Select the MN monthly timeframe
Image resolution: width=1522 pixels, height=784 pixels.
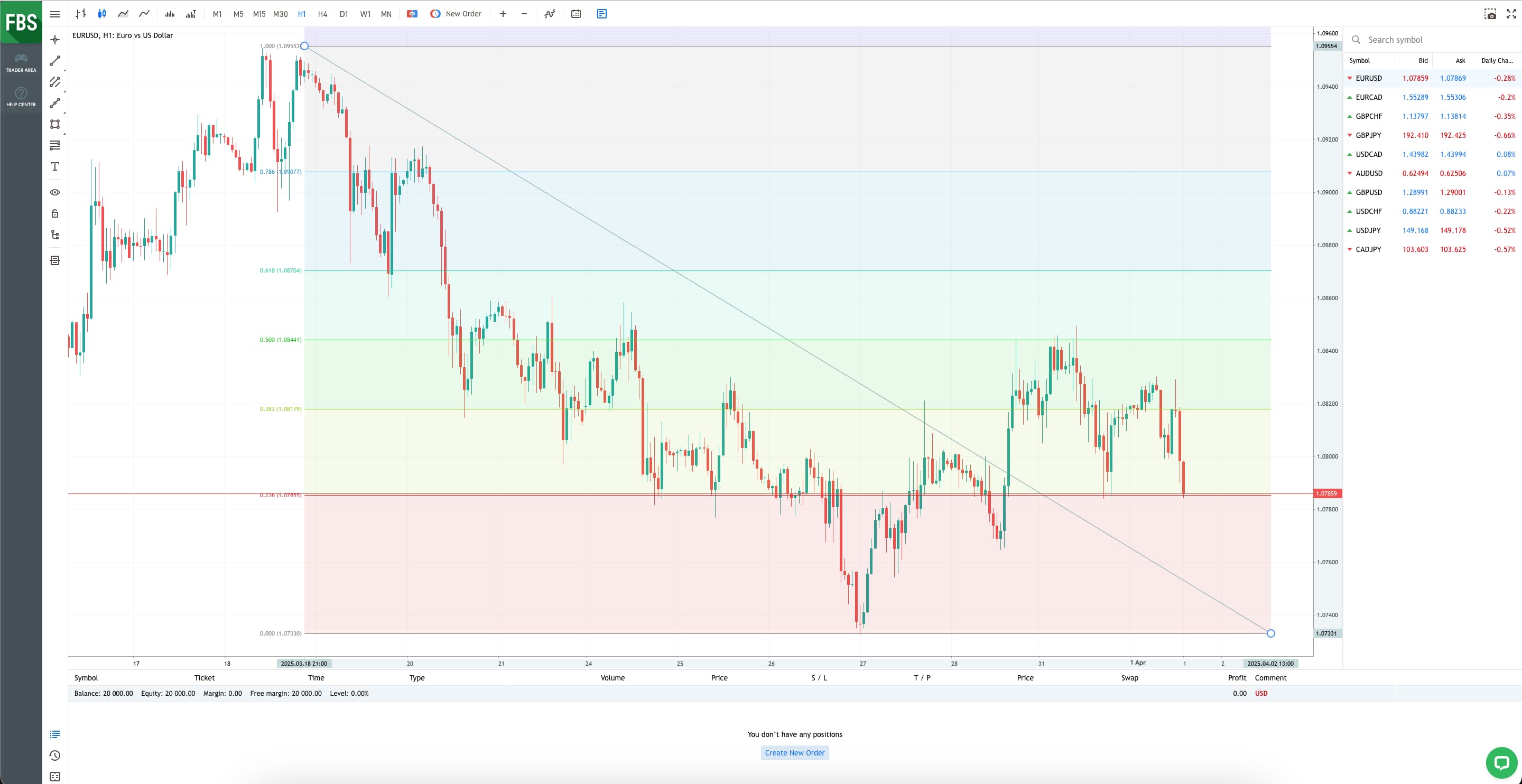tap(386, 14)
